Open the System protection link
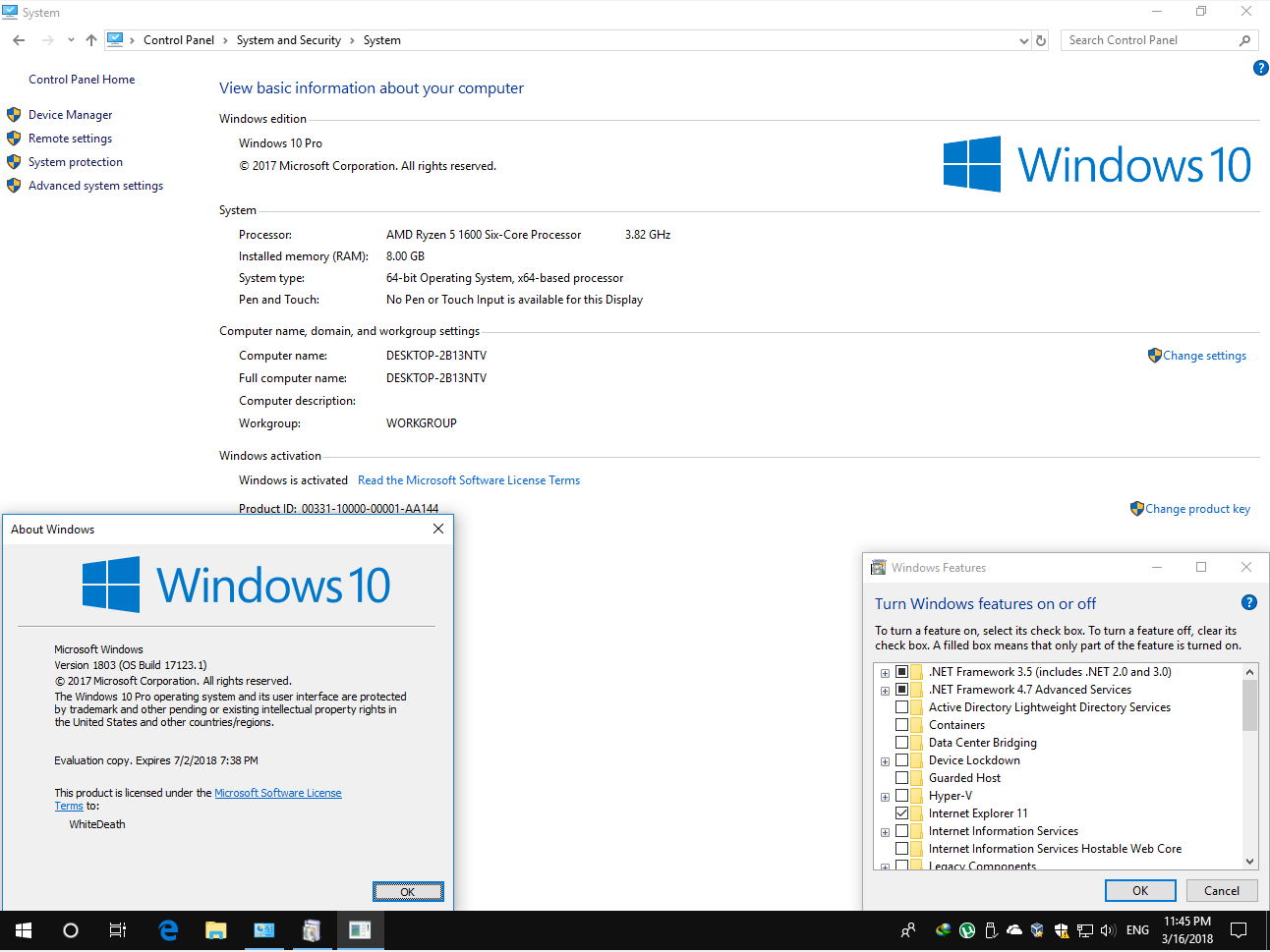 coord(76,162)
